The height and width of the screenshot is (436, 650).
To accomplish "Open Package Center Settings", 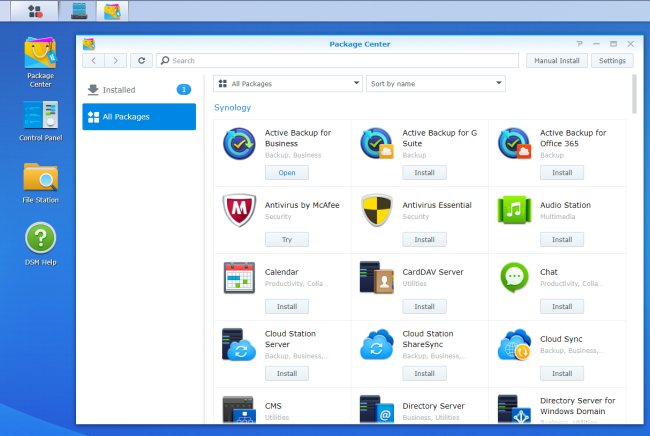I will click(612, 61).
